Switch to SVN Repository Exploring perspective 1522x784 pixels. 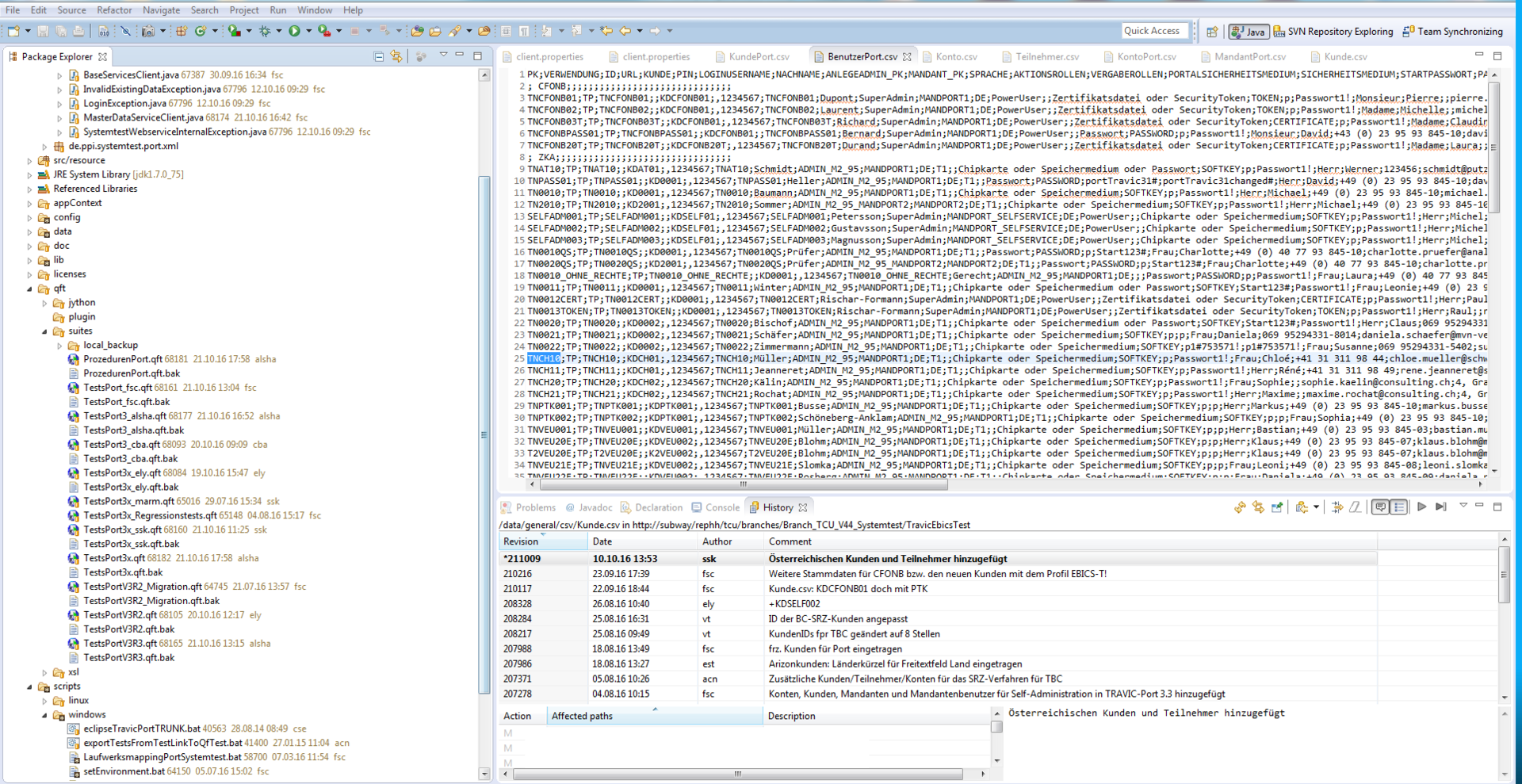click(x=1333, y=32)
